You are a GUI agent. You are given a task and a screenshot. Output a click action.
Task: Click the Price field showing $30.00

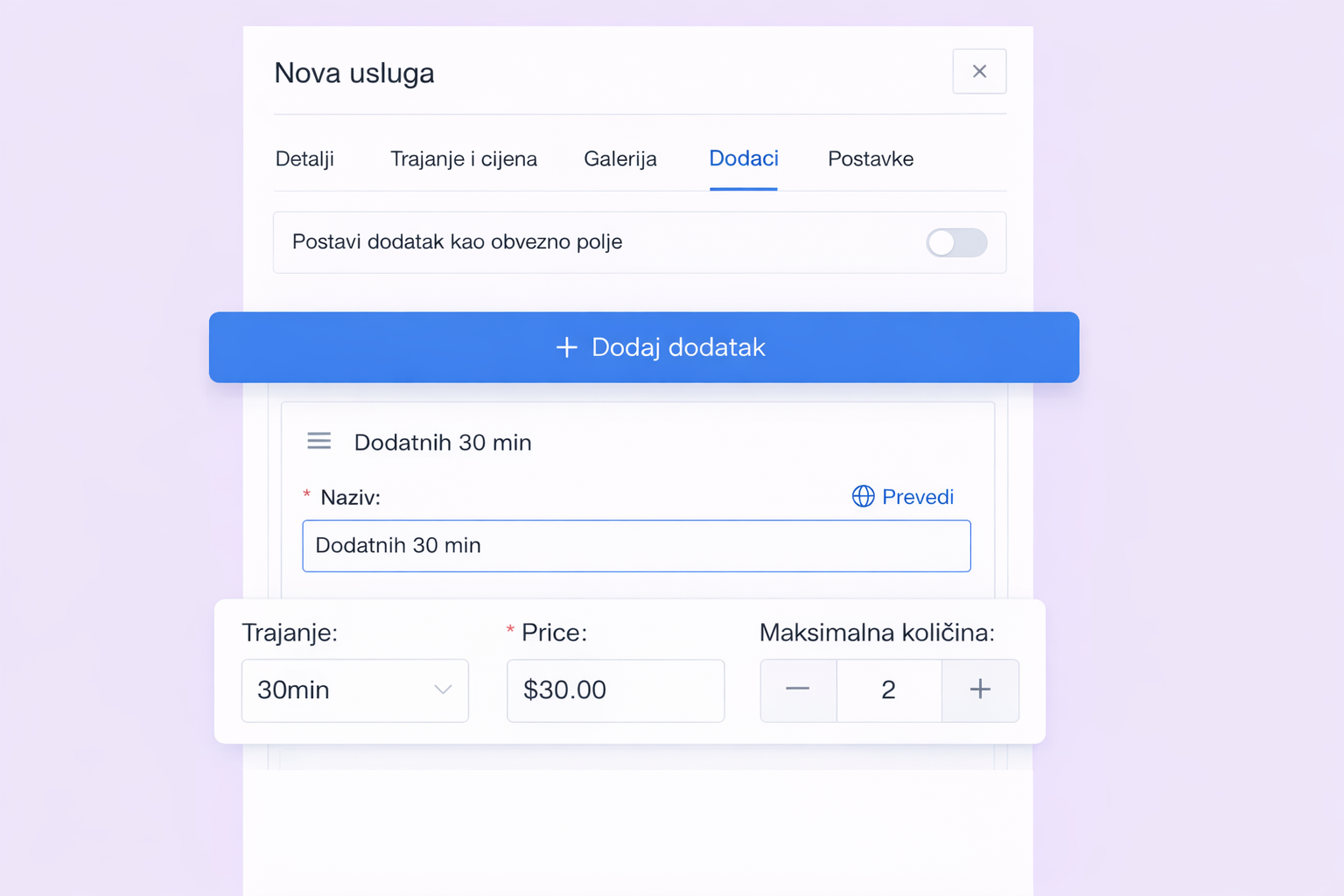(616, 690)
